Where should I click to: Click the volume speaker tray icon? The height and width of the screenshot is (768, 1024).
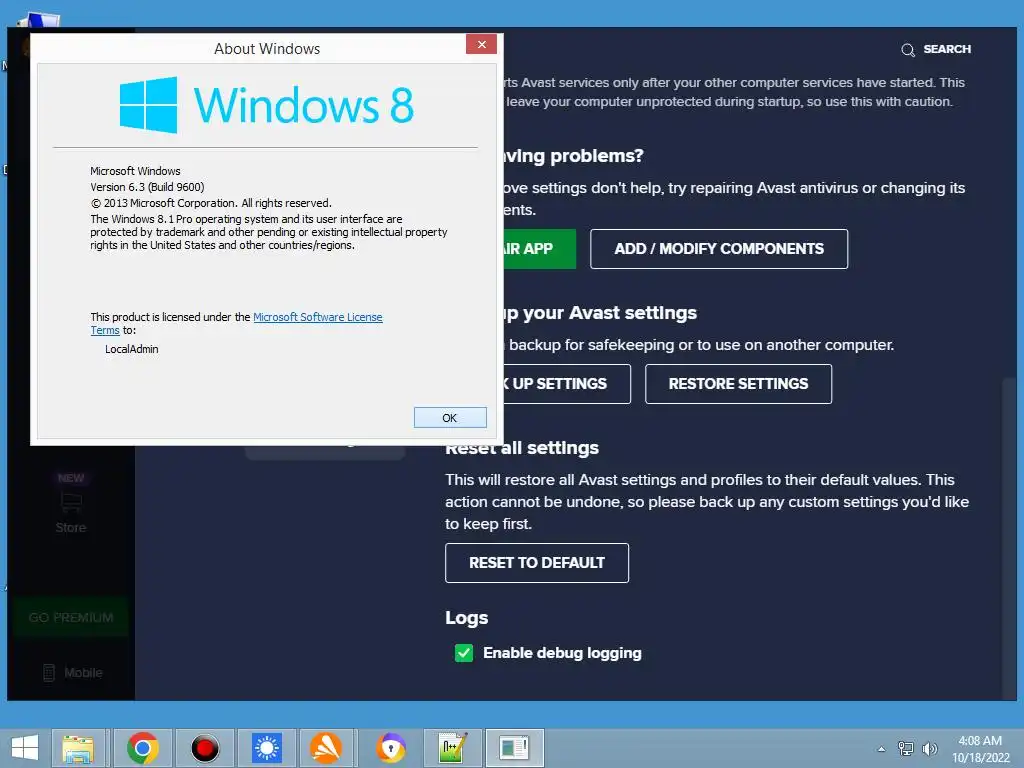click(929, 749)
